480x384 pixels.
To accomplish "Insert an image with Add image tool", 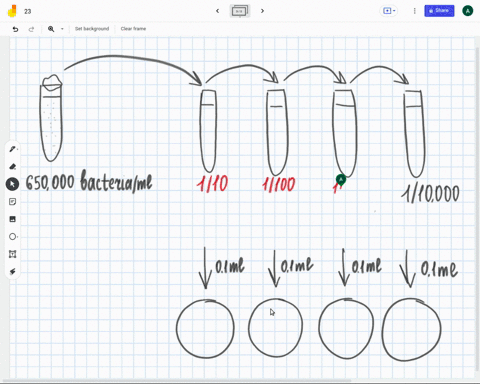I will (x=13, y=219).
